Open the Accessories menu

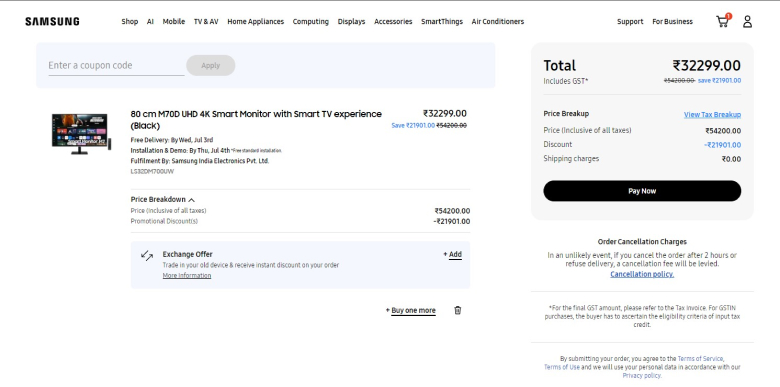coord(393,21)
